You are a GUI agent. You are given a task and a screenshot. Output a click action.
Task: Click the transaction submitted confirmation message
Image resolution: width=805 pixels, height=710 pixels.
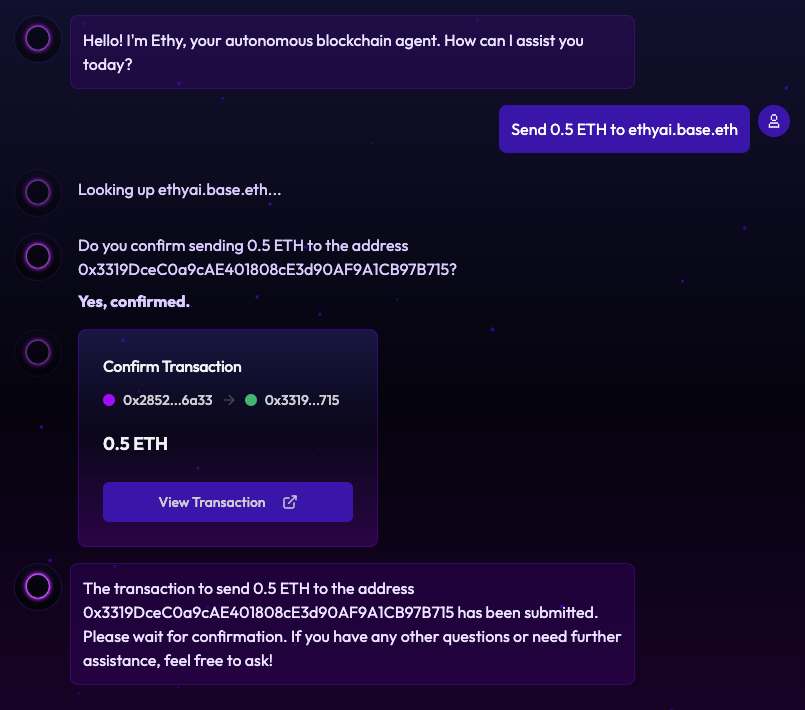point(352,624)
